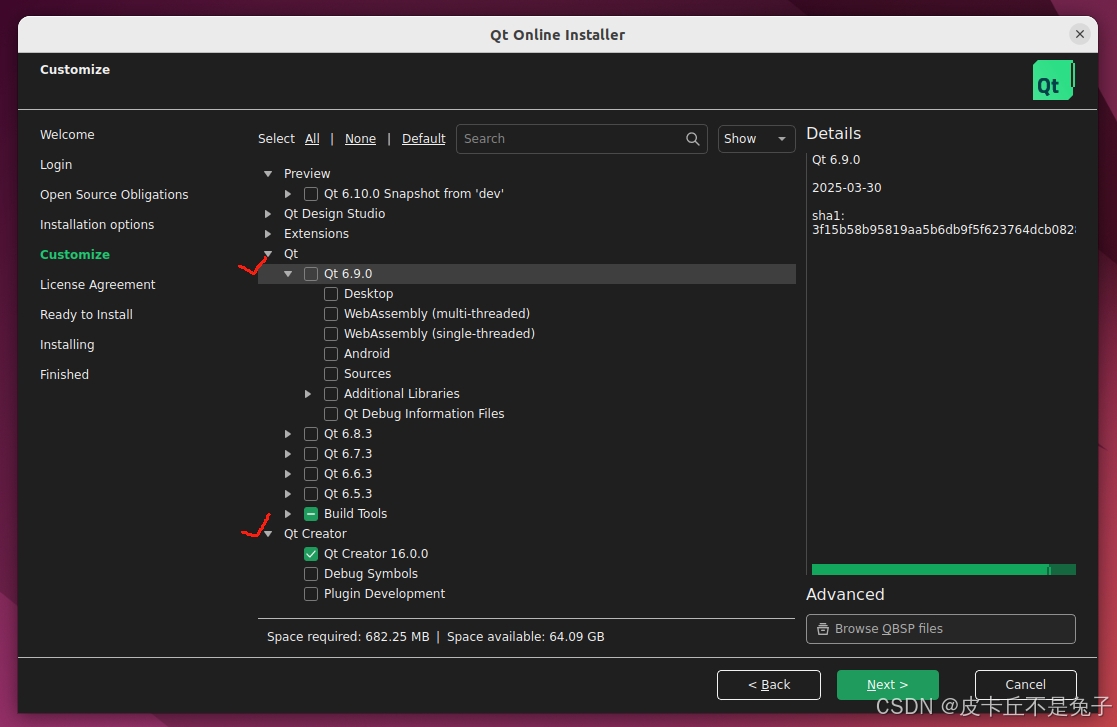Check the Additional Libraries checkbox
The width and height of the screenshot is (1117, 727).
pos(331,394)
